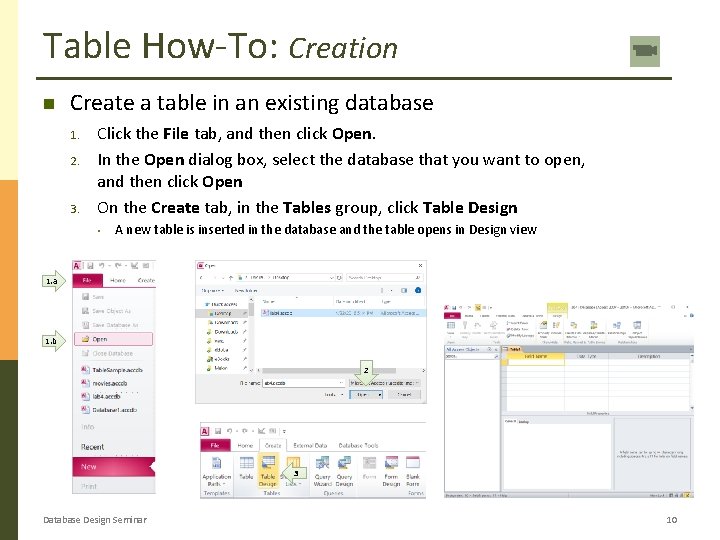720x540 pixels.
Task: Open recent file Database1.accdb
Action: tap(109, 410)
